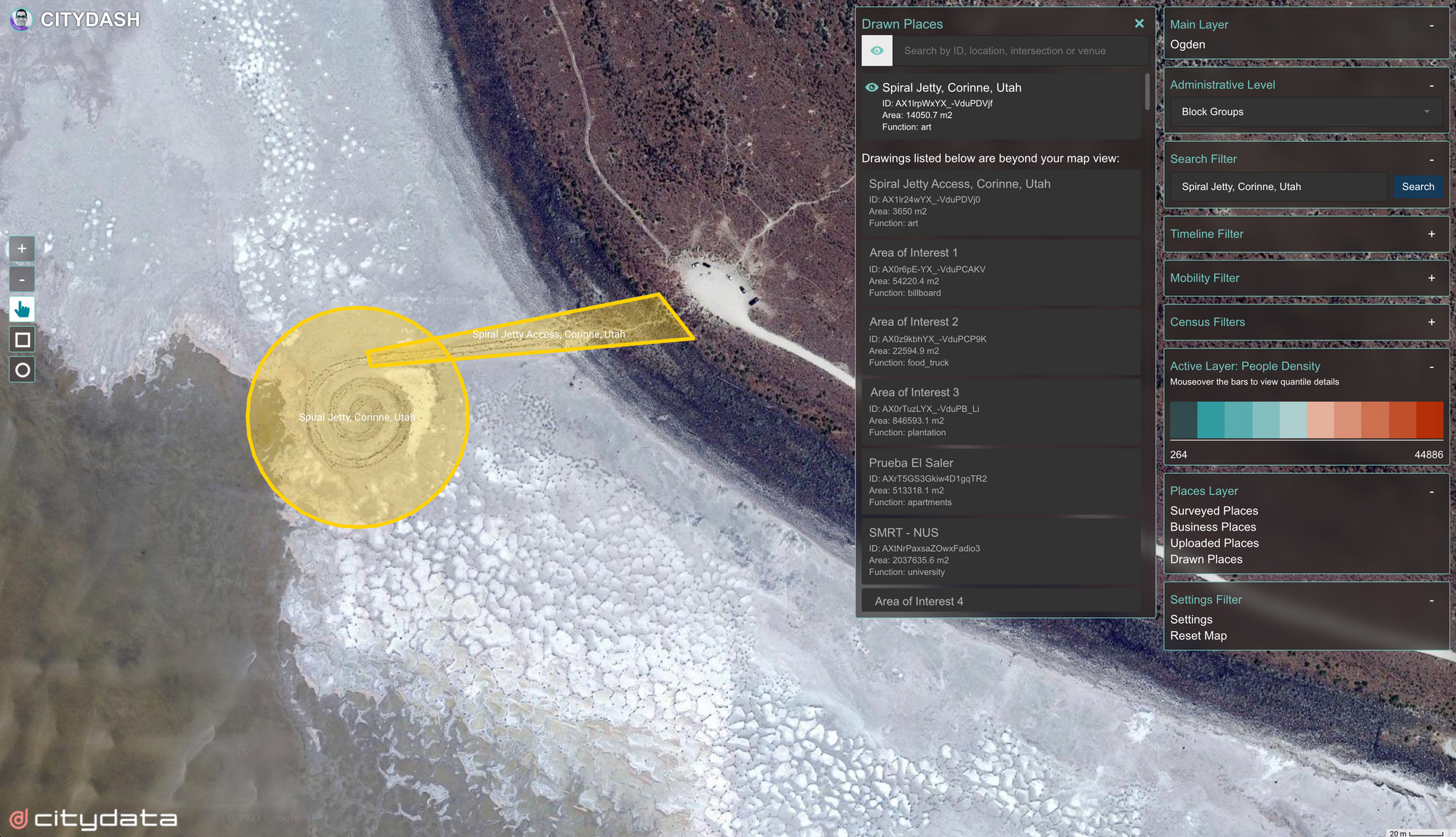Expand the Census Filters section
Viewport: 1456px width, 837px height.
pos(1431,322)
